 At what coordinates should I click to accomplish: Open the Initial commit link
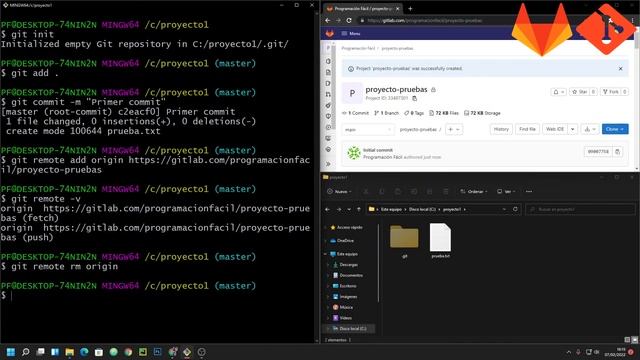pyautogui.click(x=378, y=150)
